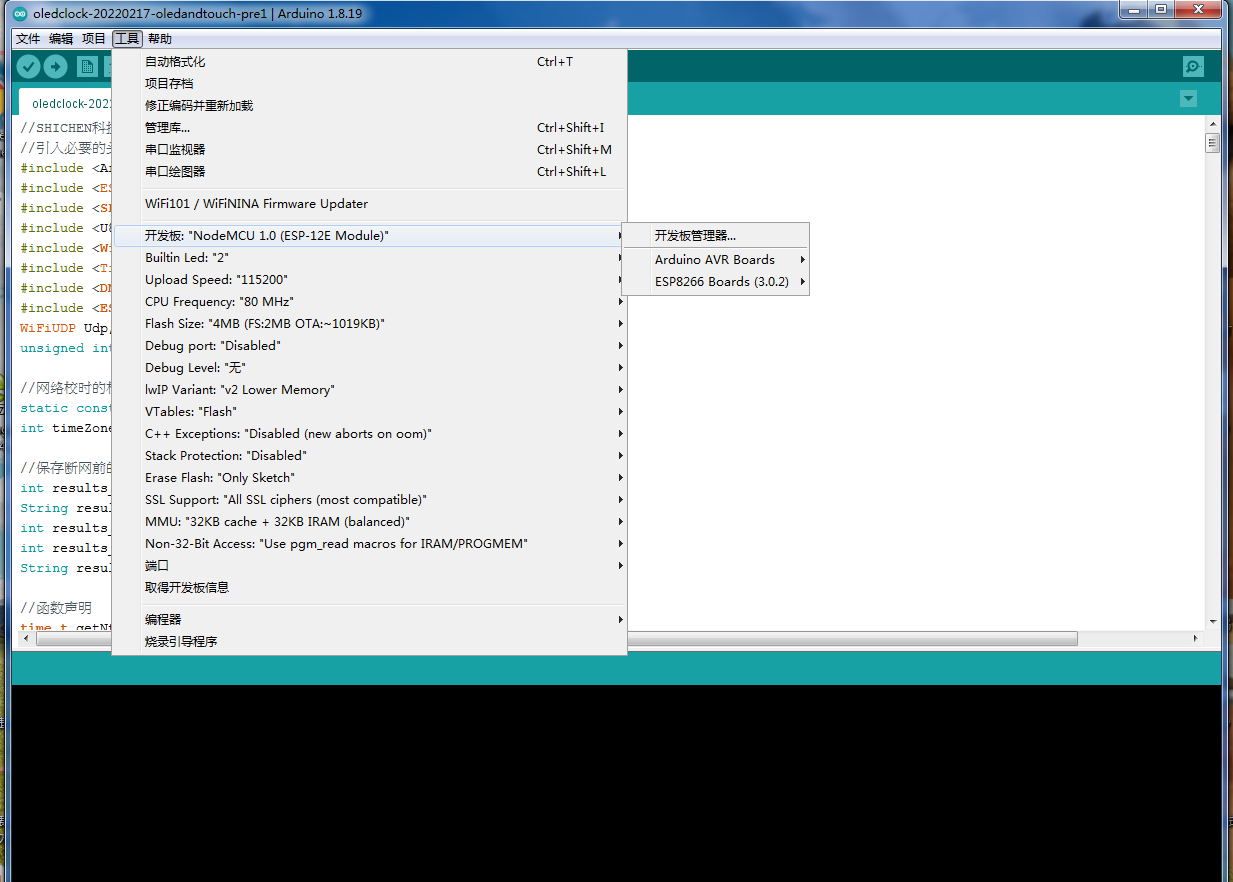Open the 项目 menu

(94, 39)
